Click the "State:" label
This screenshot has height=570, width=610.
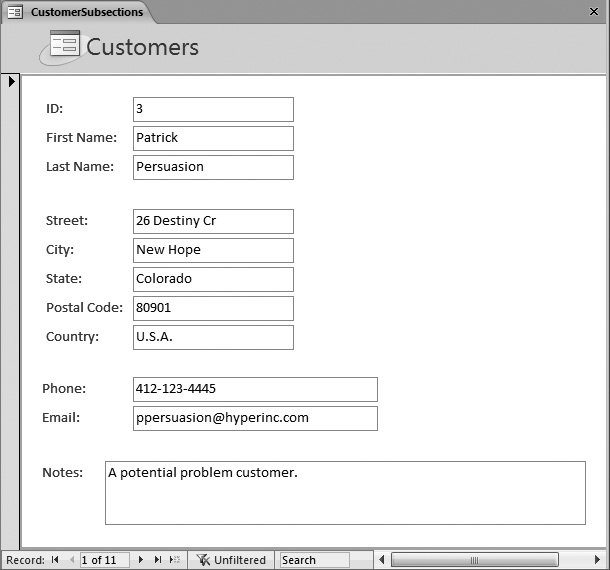point(64,279)
